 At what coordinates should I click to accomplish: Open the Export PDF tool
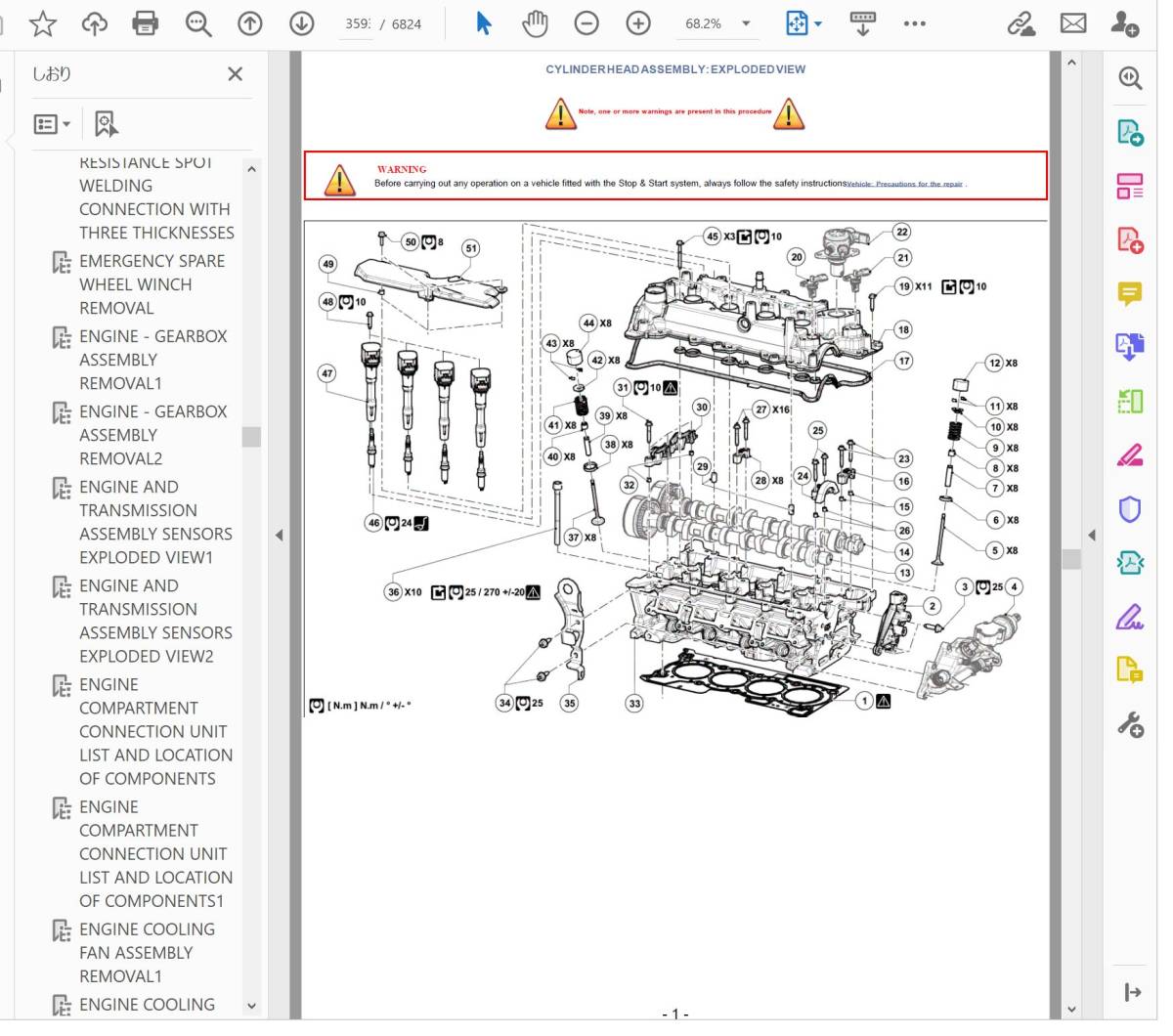1131,133
